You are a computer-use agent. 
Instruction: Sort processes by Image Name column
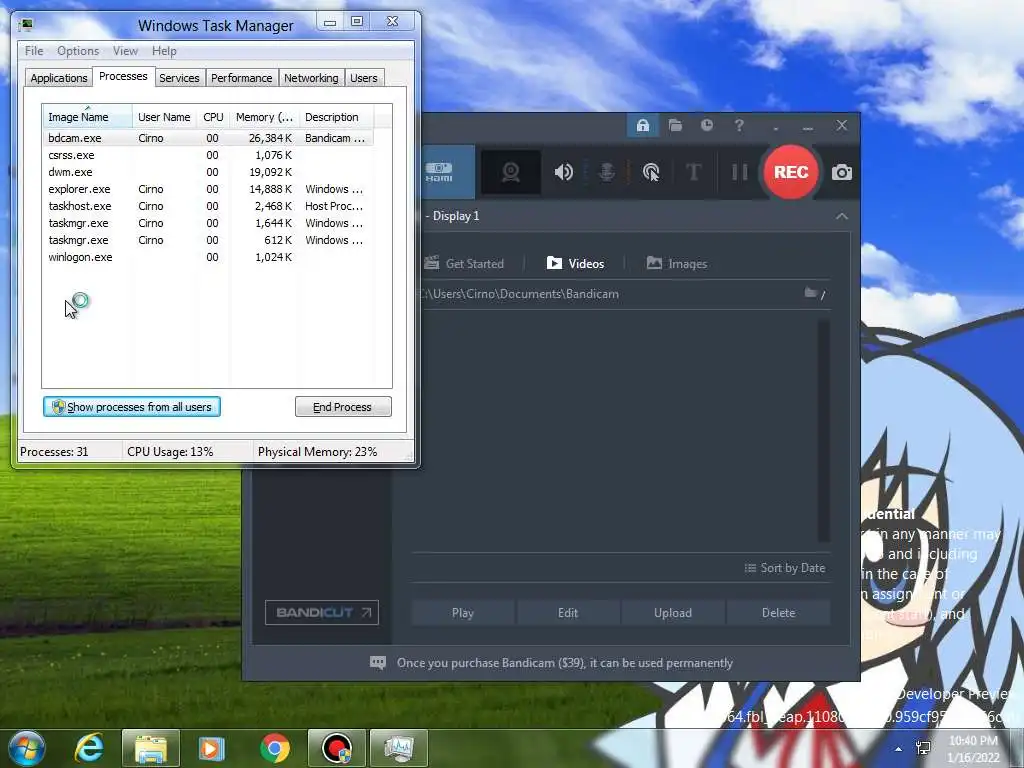(x=88, y=117)
